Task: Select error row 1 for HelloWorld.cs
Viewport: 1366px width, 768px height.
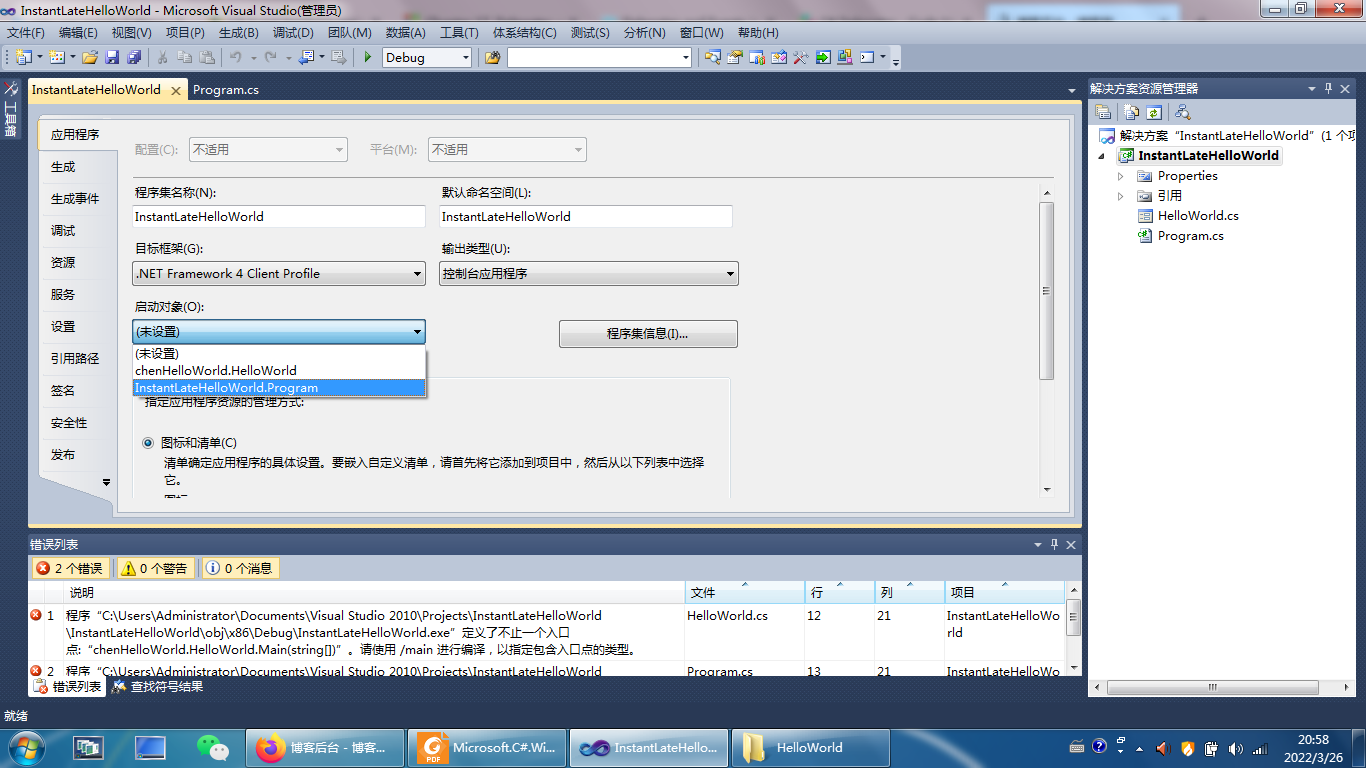Action: [548, 632]
